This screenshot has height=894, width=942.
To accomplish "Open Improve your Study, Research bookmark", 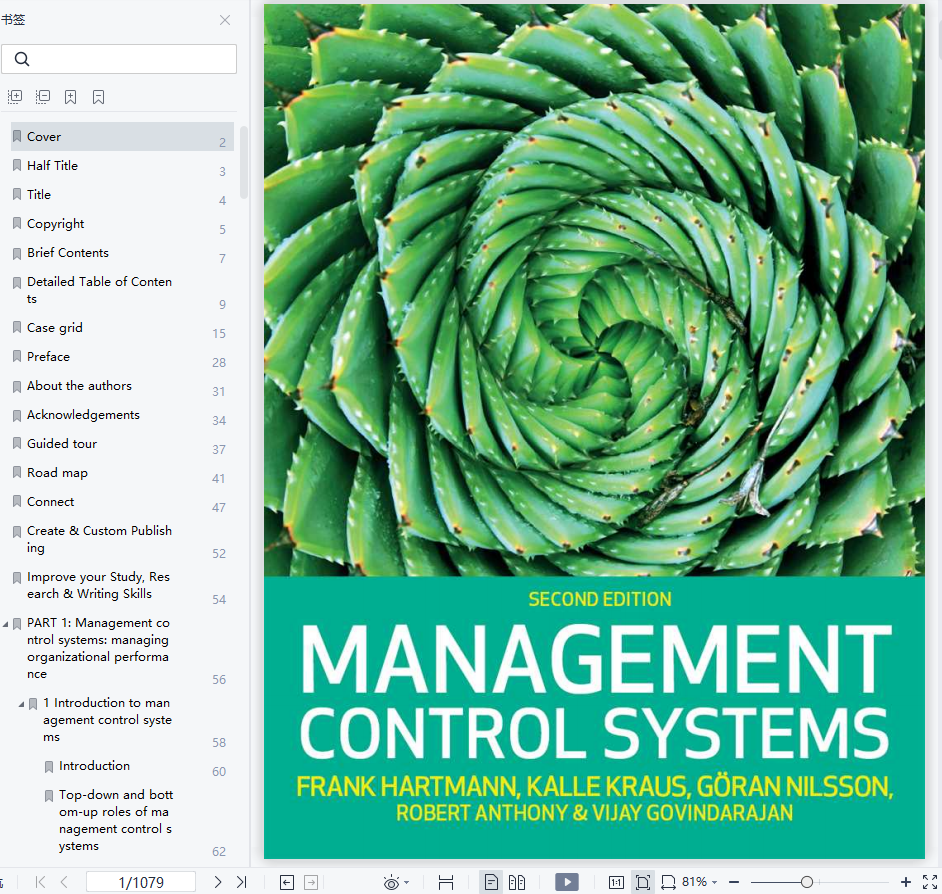I will (99, 585).
